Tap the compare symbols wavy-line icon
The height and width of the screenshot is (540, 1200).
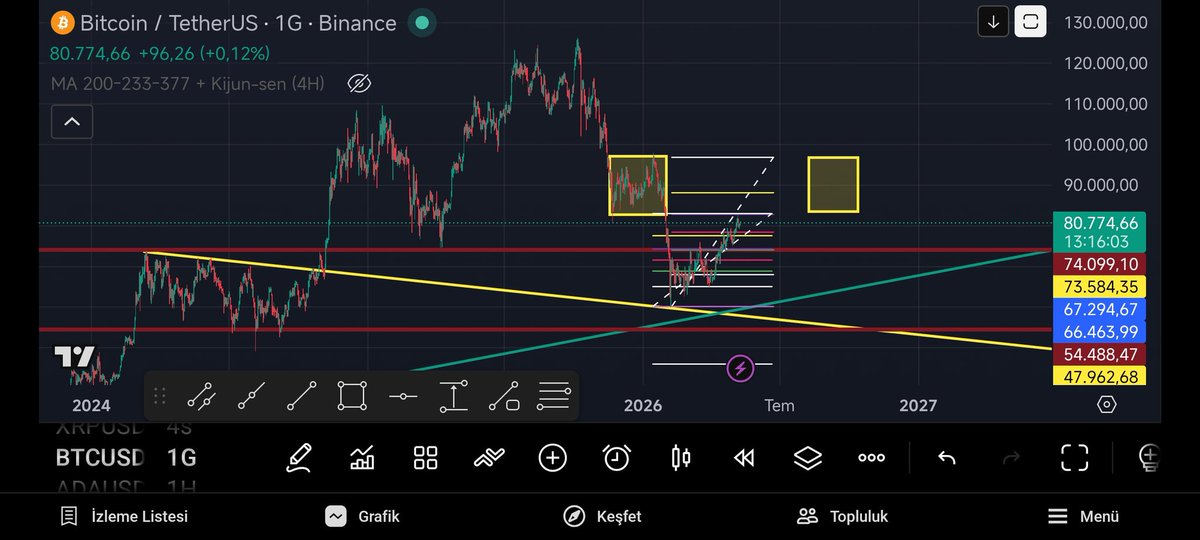coord(489,458)
